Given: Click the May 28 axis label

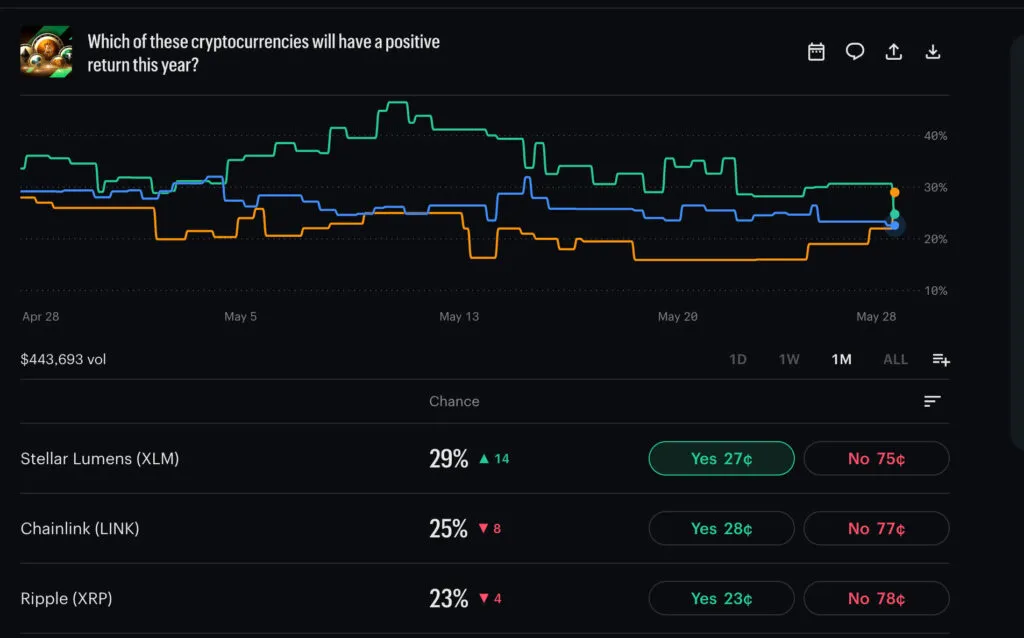Looking at the screenshot, I should click(x=876, y=316).
